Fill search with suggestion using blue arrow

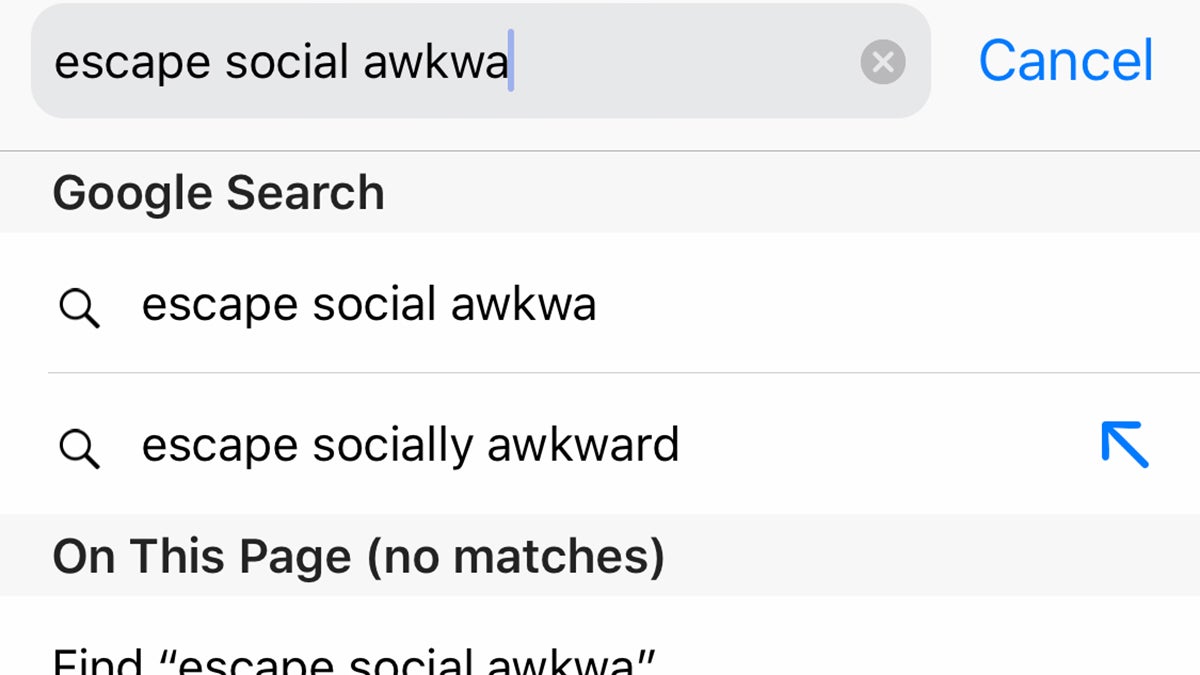[x=1125, y=445]
